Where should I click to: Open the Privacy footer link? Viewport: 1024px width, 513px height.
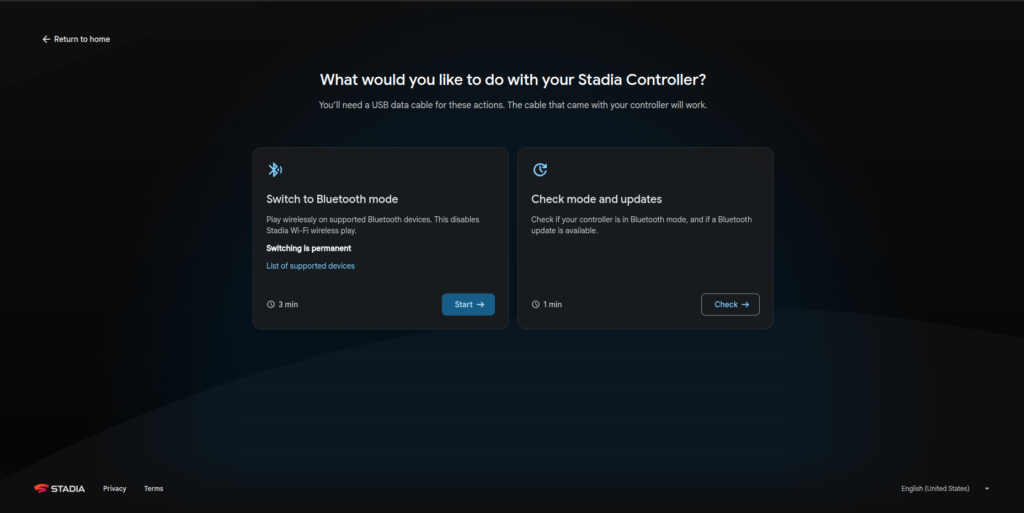pos(115,488)
